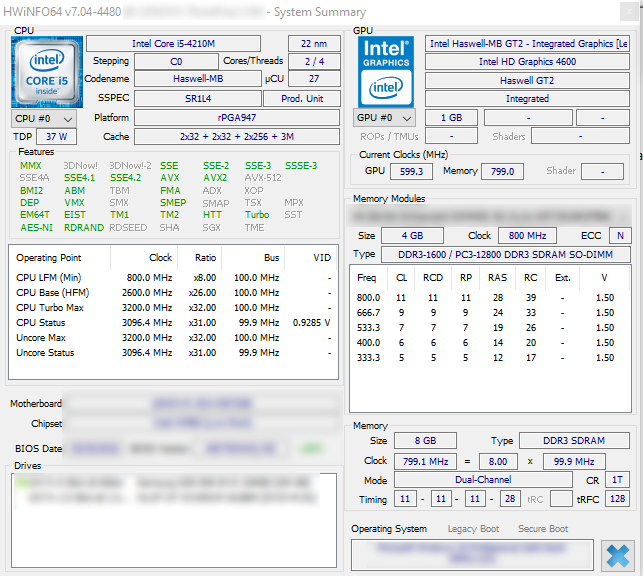
Task: Click the blurred memory module selector
Action: point(488,216)
